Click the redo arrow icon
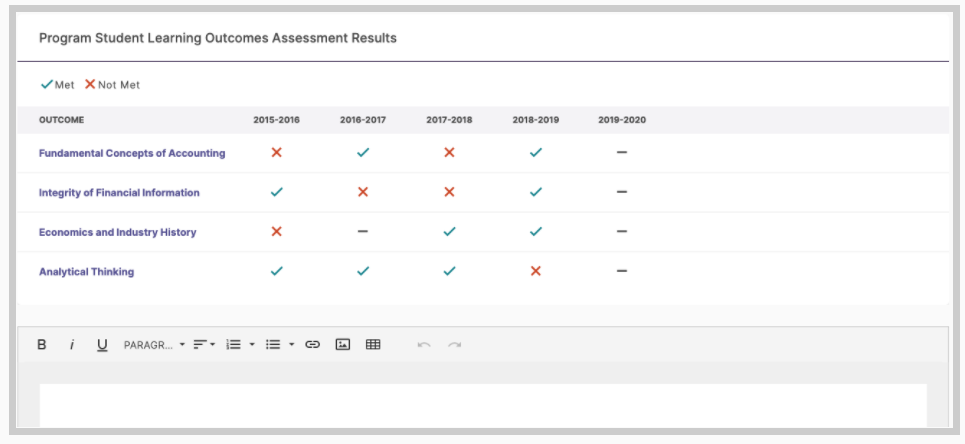This screenshot has width=965, height=444. point(454,345)
